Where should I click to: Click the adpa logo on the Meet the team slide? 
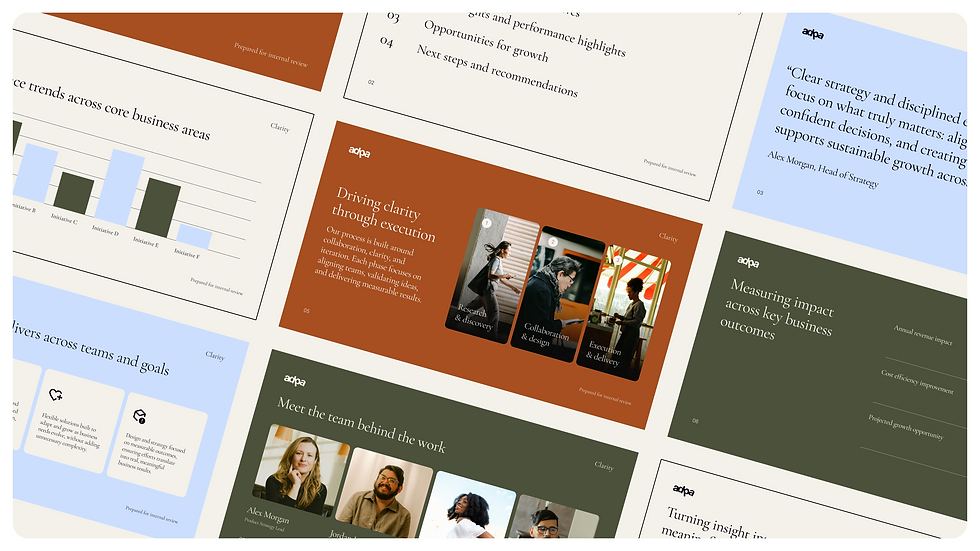tap(294, 380)
